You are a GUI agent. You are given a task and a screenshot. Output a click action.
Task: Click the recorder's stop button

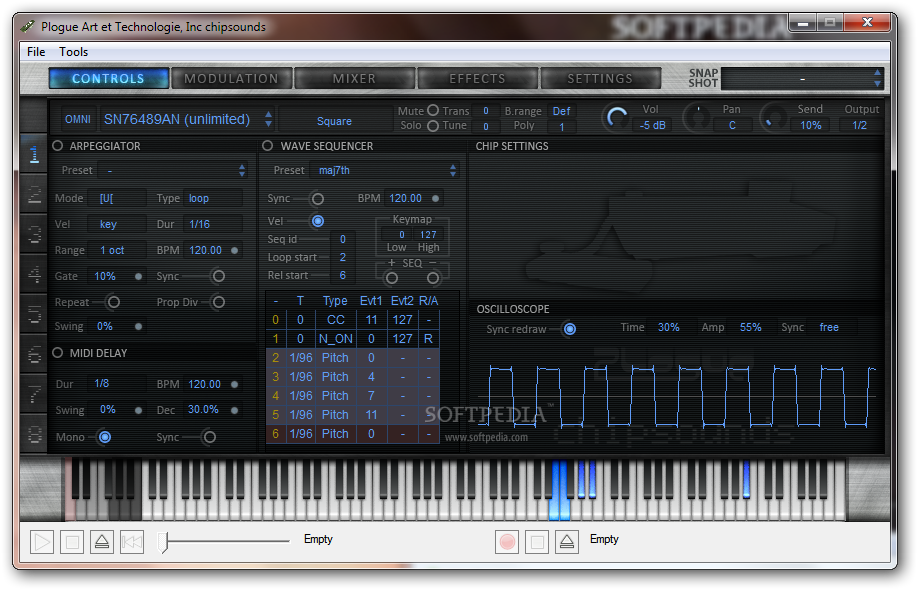point(537,542)
